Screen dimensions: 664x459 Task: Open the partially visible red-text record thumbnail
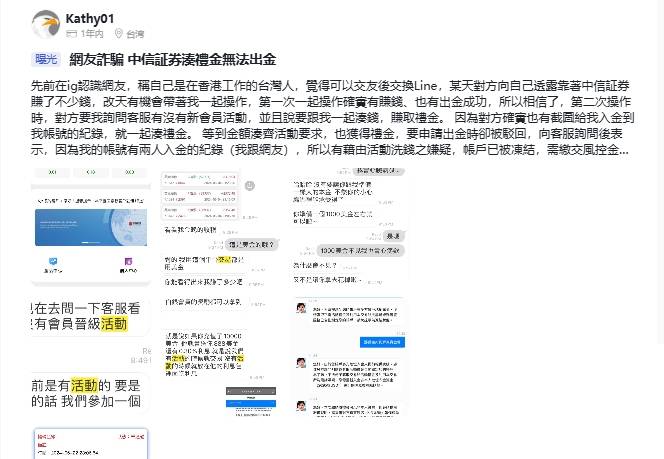91,443
